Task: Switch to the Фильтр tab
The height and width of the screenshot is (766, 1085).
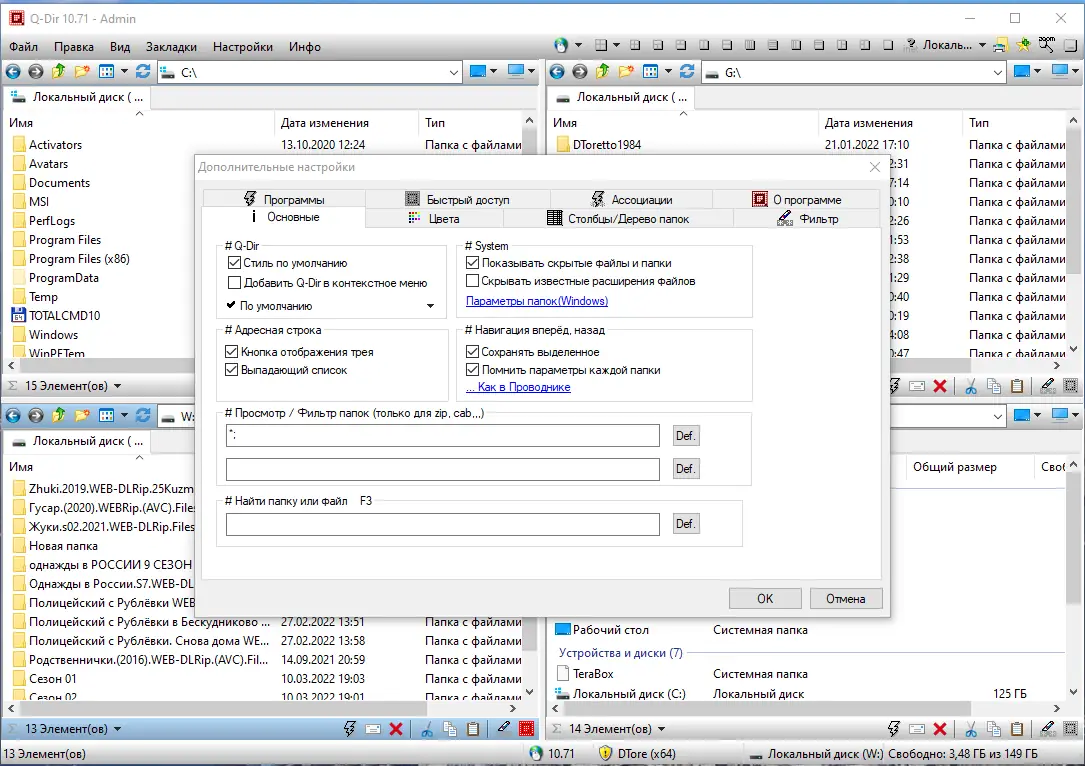Action: click(807, 219)
